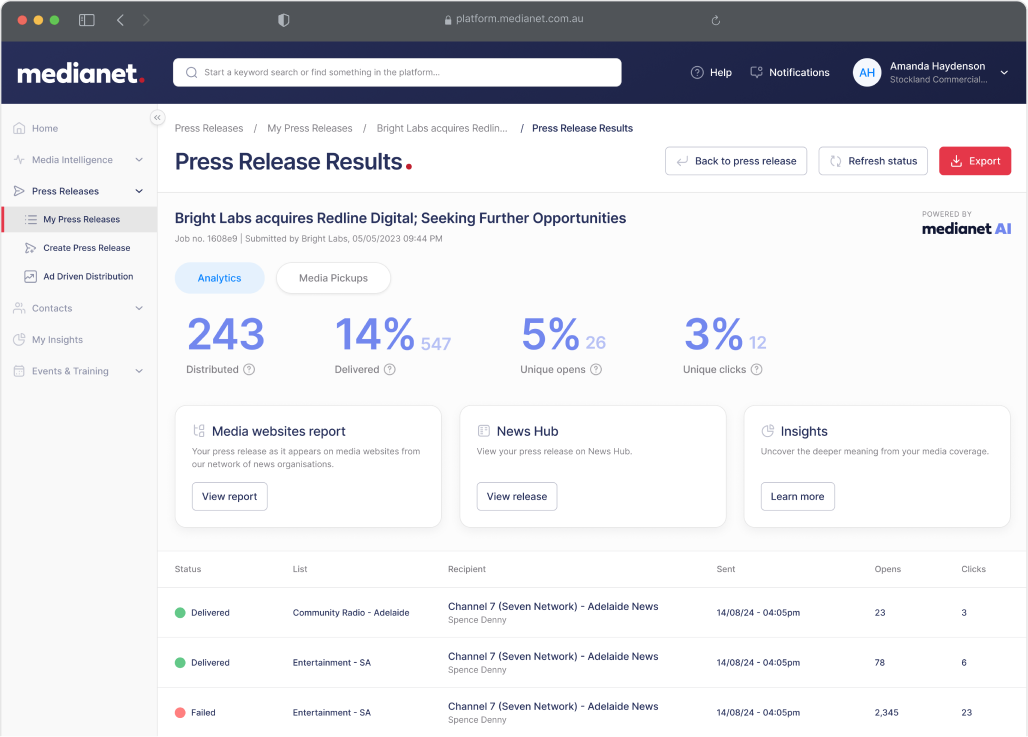Image resolution: width=1028 pixels, height=737 pixels.
Task: Expand the Press Releases sidebar section
Action: pos(138,190)
